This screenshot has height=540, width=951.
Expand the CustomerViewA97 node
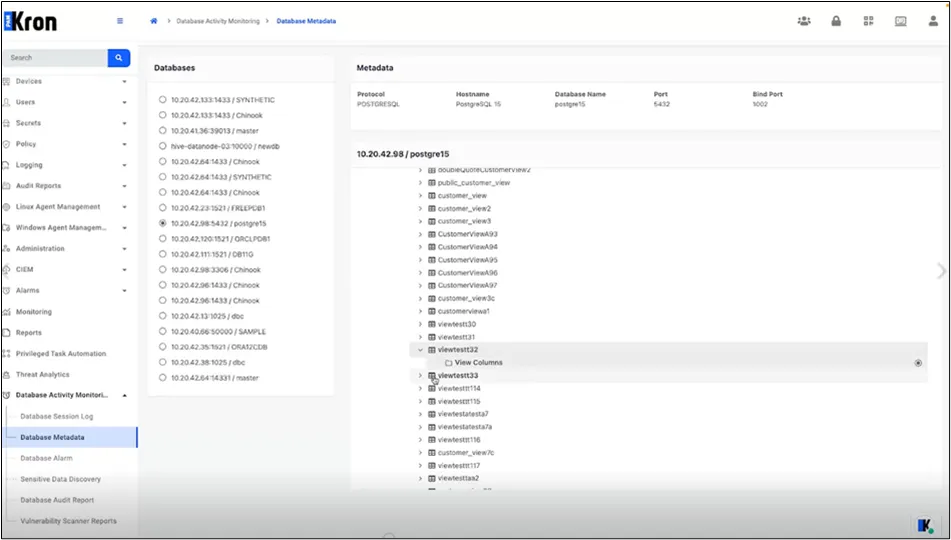click(420, 286)
